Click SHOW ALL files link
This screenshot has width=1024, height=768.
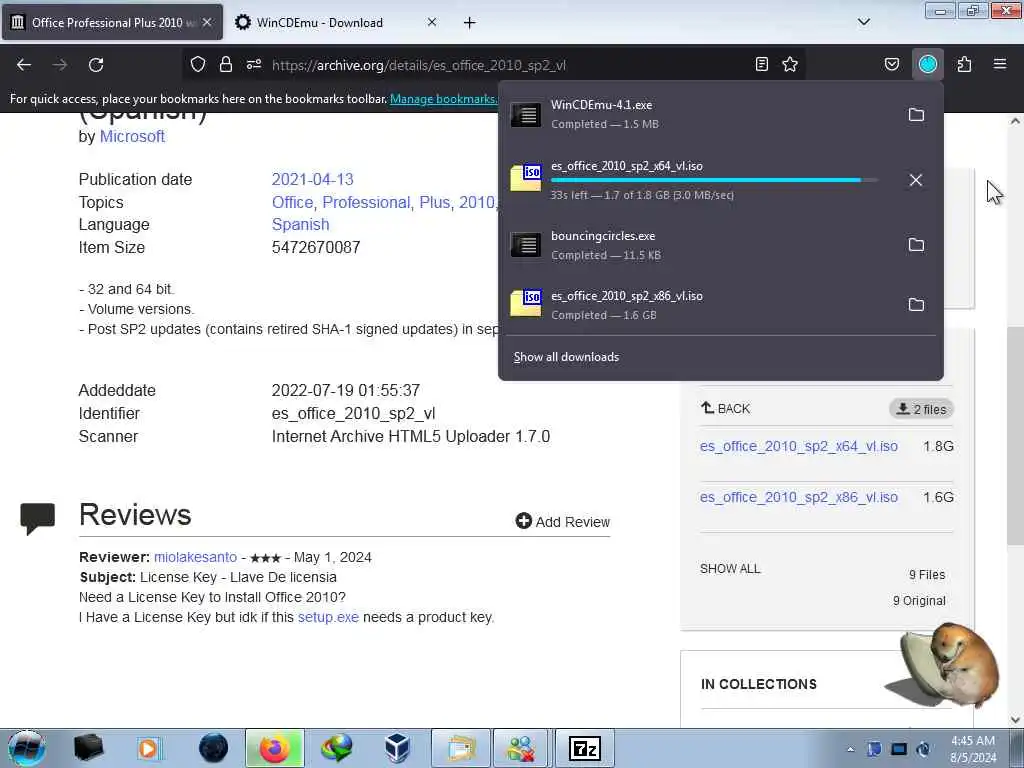[x=730, y=569]
